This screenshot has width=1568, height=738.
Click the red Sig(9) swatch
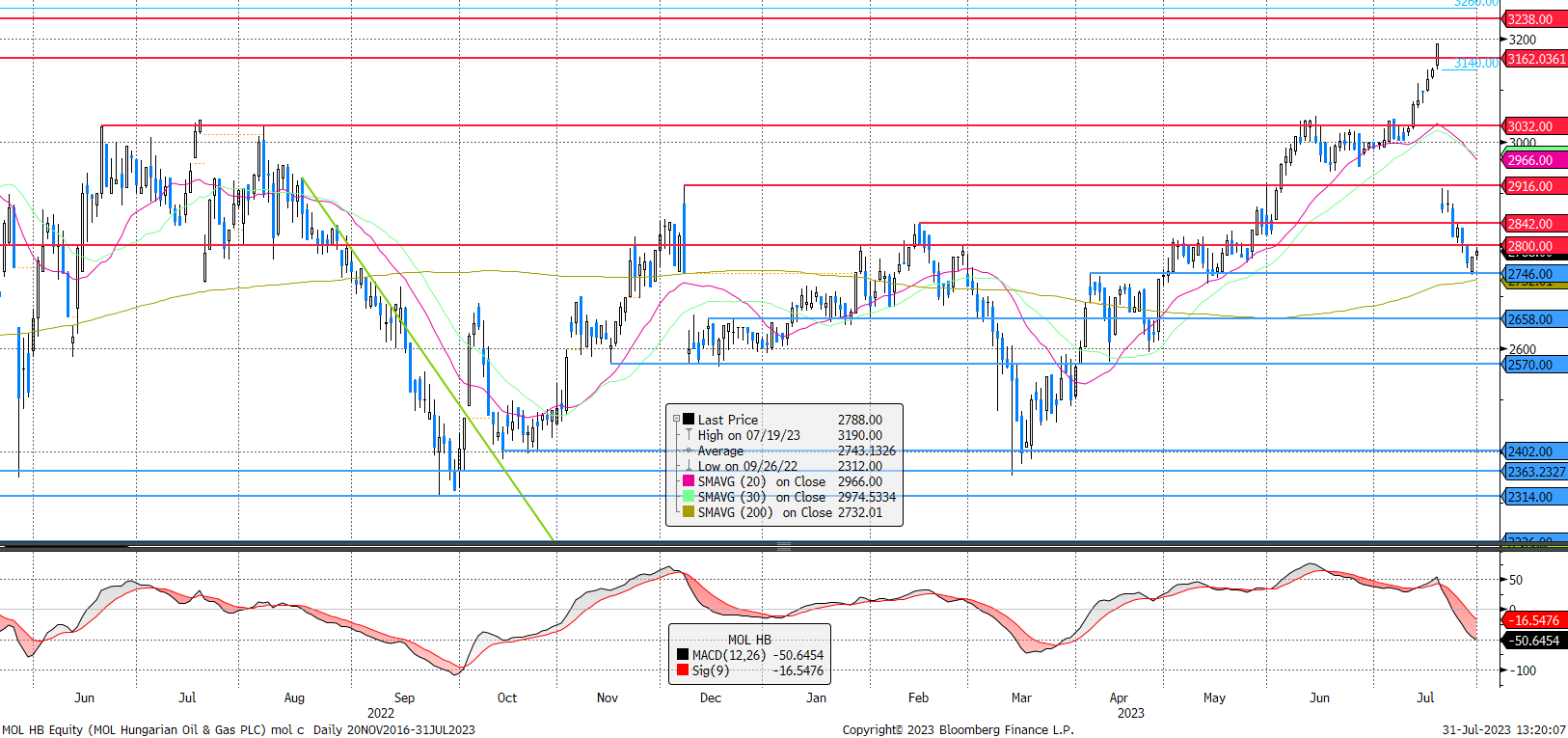click(683, 670)
